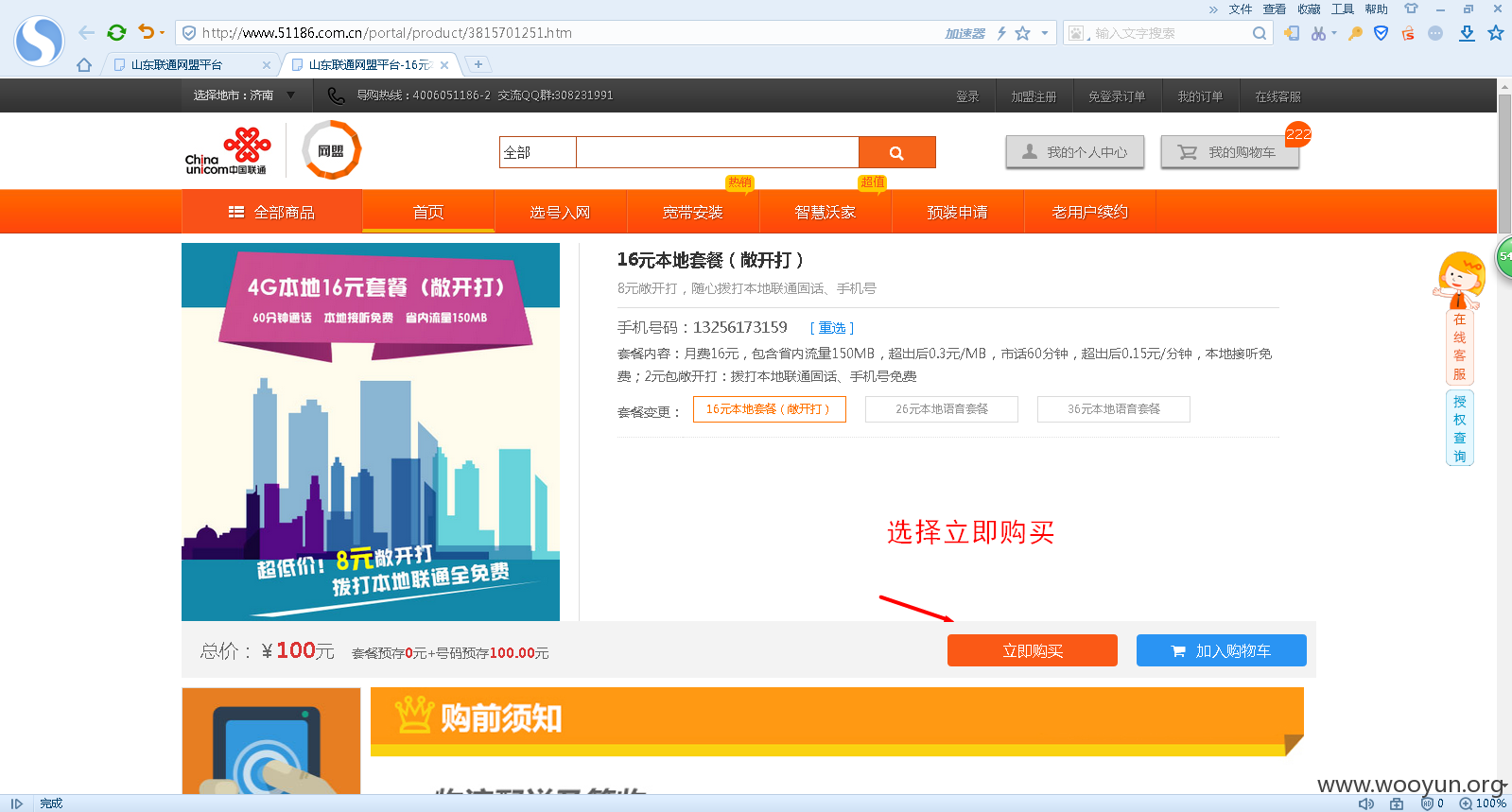Click the shirt skin icon
Viewport: 1512px width, 812px height.
point(1411,9)
